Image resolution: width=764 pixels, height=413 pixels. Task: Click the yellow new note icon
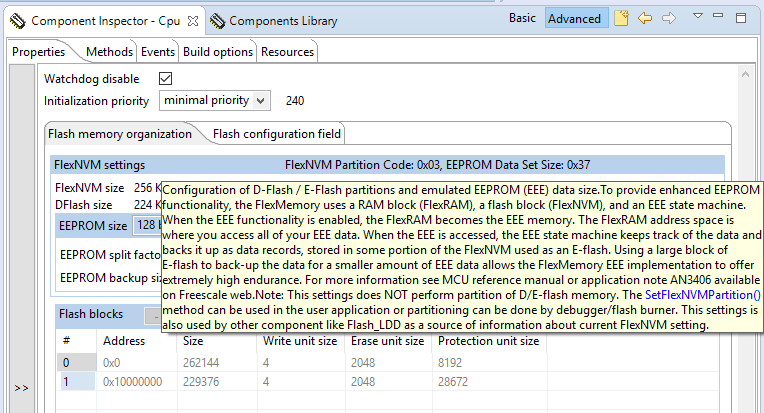pos(621,19)
